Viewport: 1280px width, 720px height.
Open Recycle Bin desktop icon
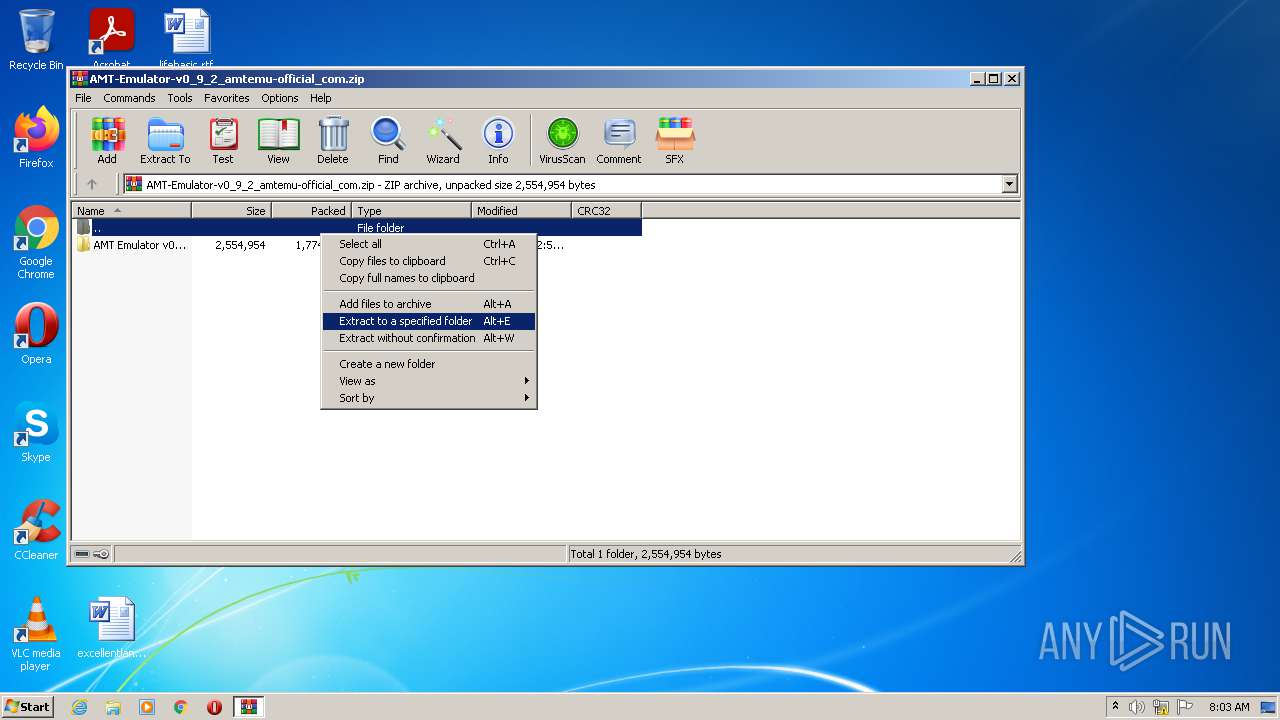click(x=36, y=40)
